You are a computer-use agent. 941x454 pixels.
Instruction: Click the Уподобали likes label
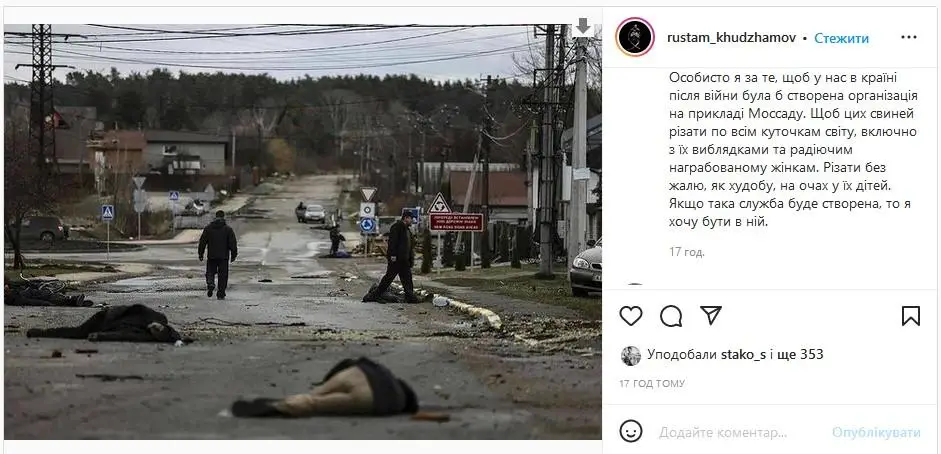tap(682, 354)
